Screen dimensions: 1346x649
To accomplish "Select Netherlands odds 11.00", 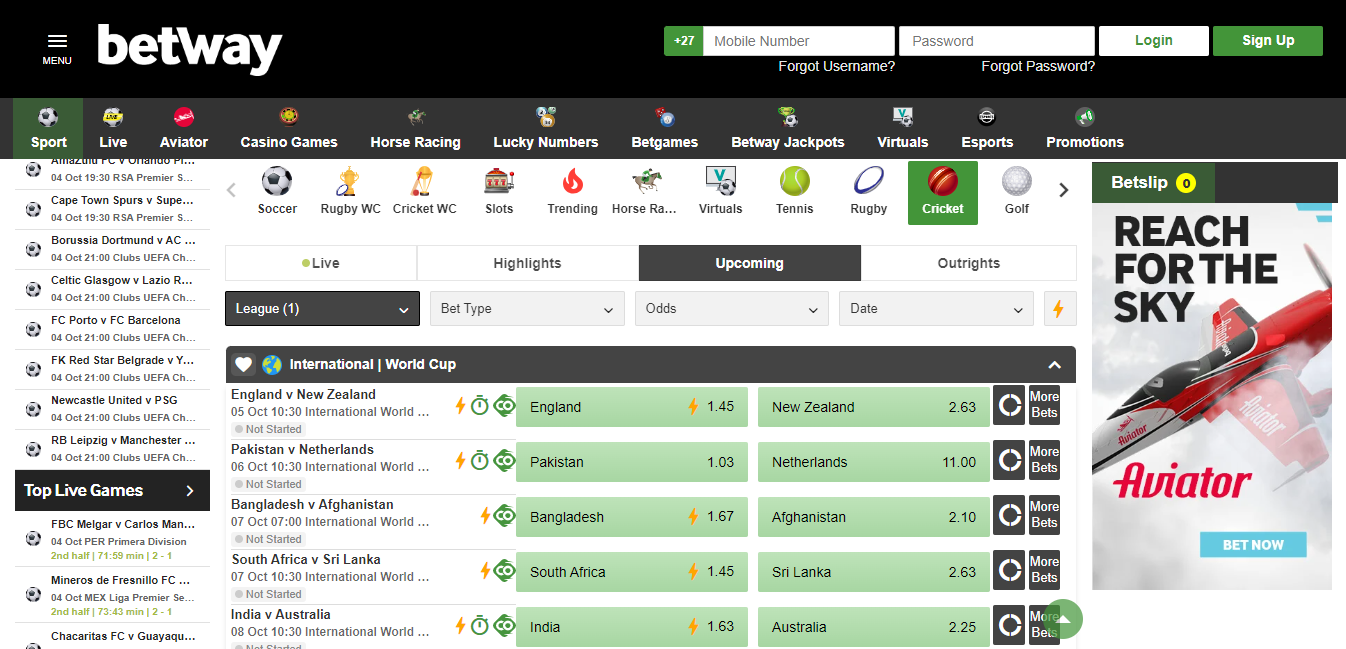I will point(874,462).
